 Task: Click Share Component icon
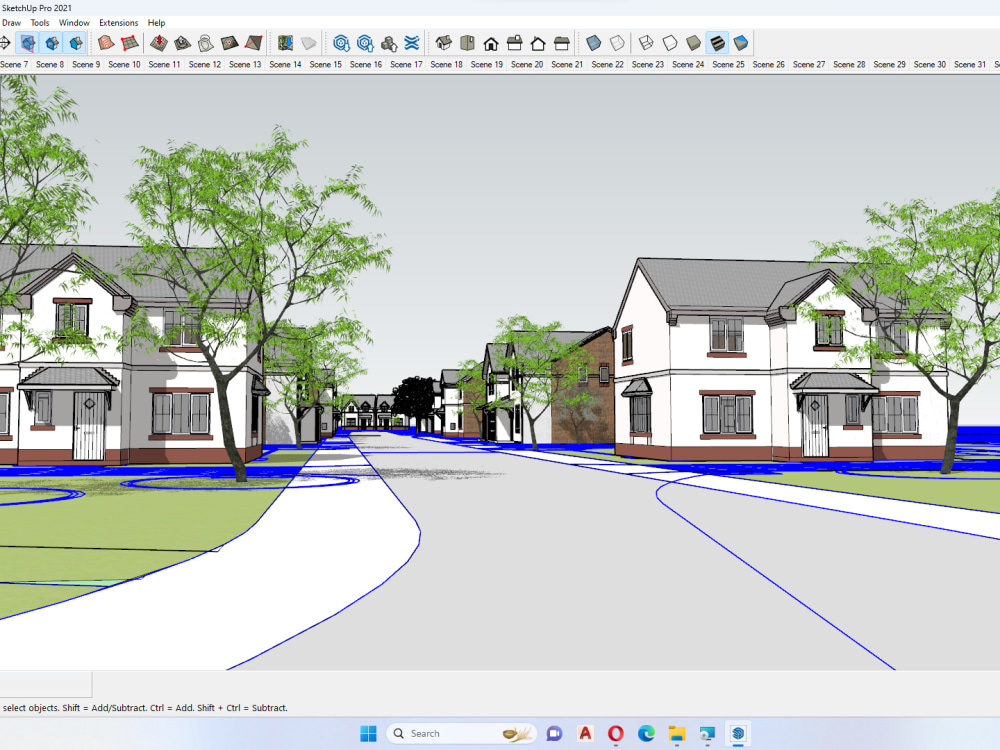point(388,43)
